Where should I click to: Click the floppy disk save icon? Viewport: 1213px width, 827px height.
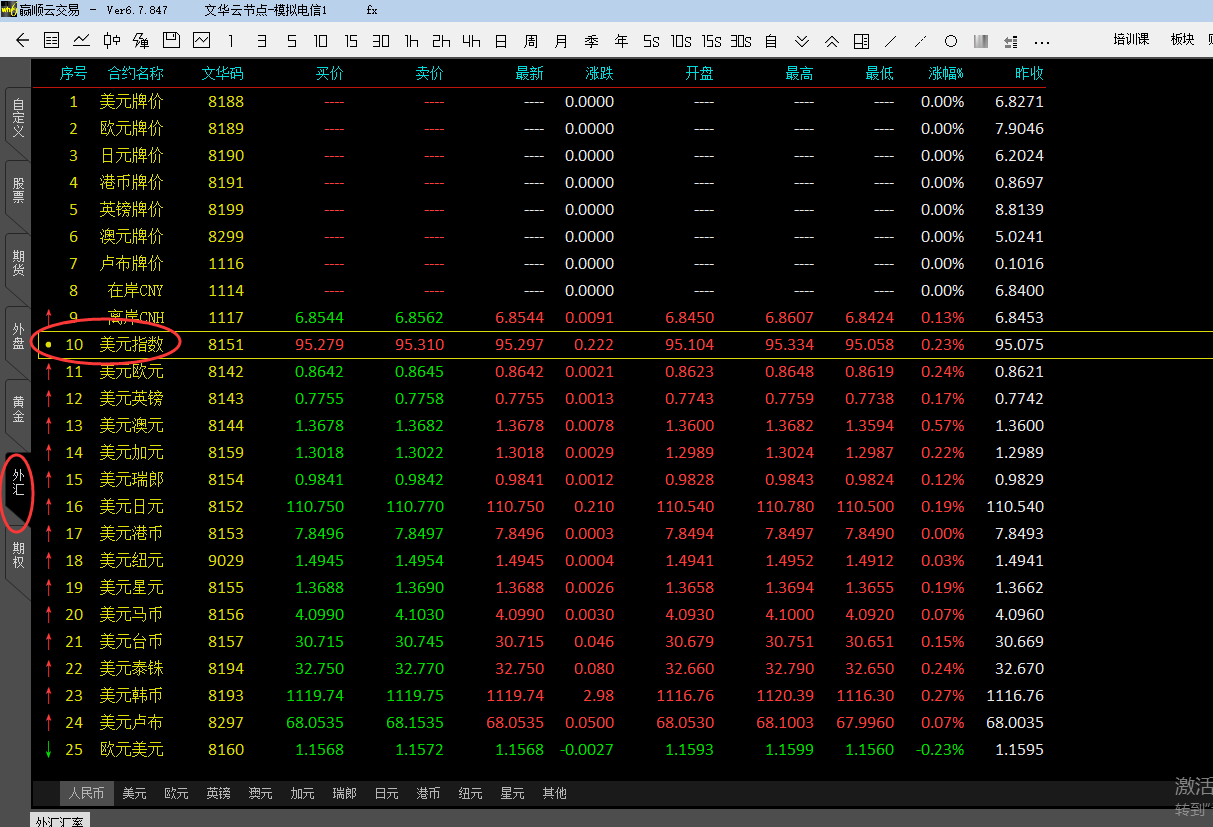click(x=171, y=41)
